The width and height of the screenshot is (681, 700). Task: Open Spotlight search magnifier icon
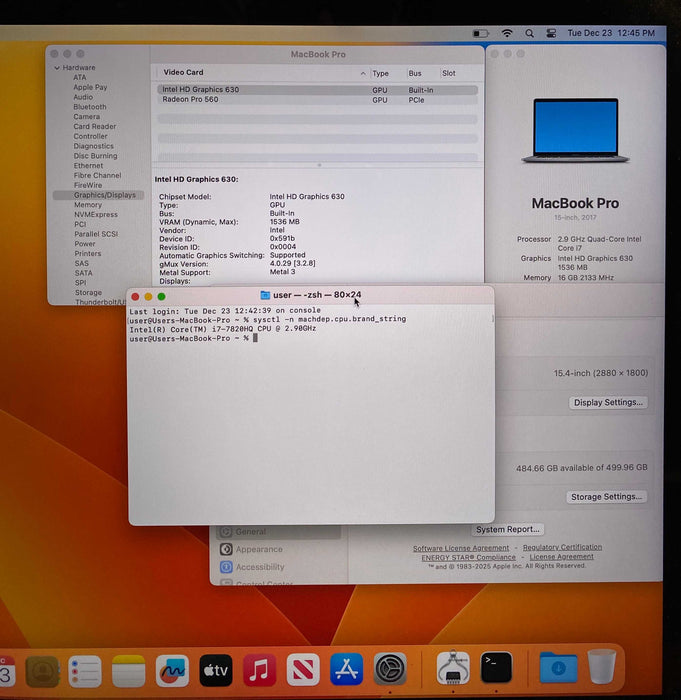point(529,33)
